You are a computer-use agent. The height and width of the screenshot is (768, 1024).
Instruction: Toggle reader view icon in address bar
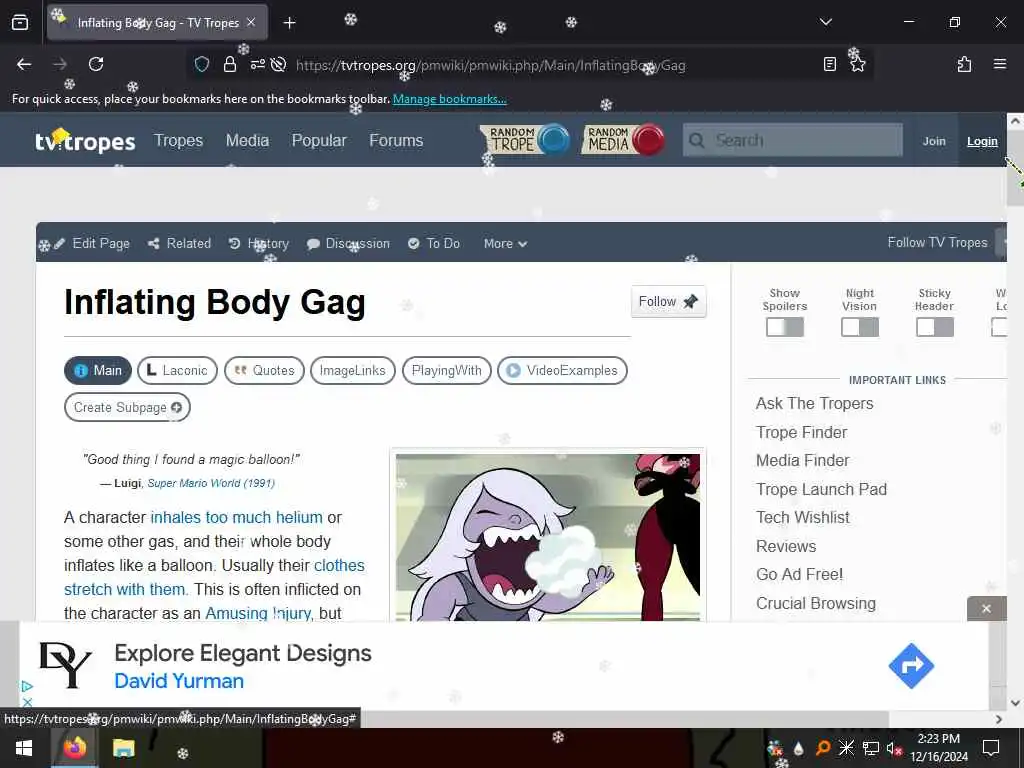tap(829, 64)
